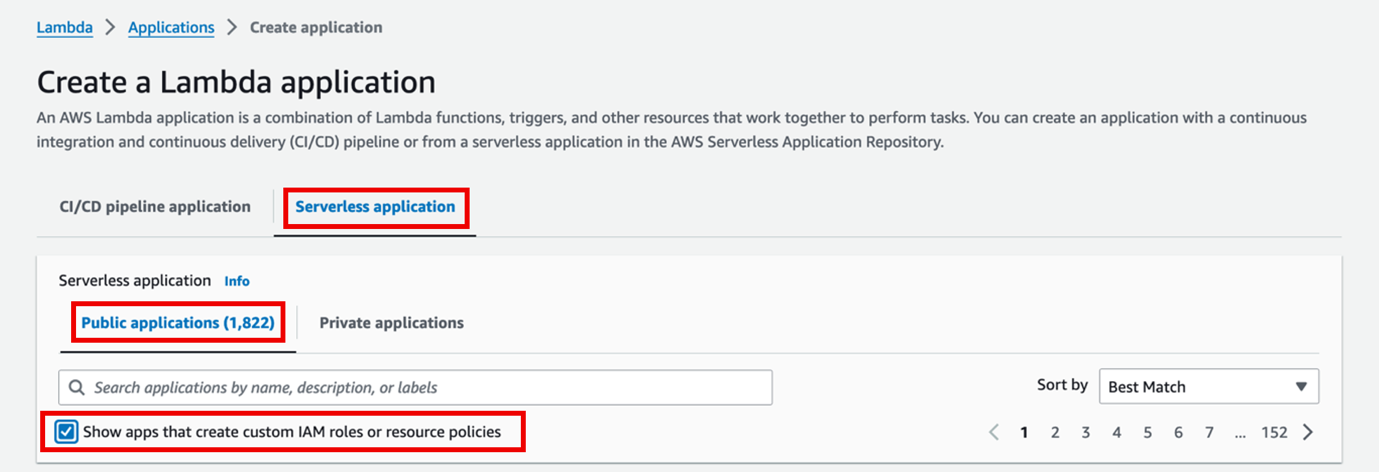
Task: Go to page 4 of results
Action: (x=1117, y=433)
